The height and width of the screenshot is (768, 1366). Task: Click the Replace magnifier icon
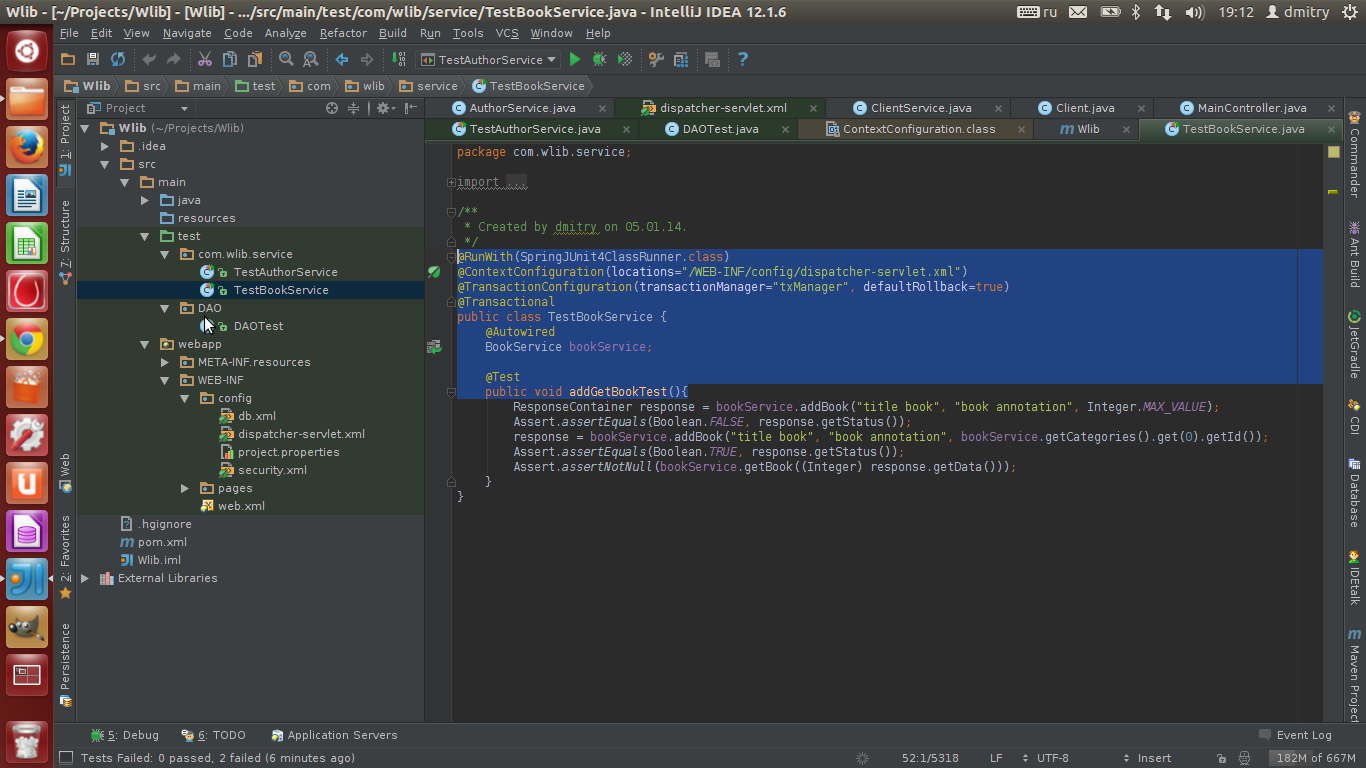[x=311, y=60]
